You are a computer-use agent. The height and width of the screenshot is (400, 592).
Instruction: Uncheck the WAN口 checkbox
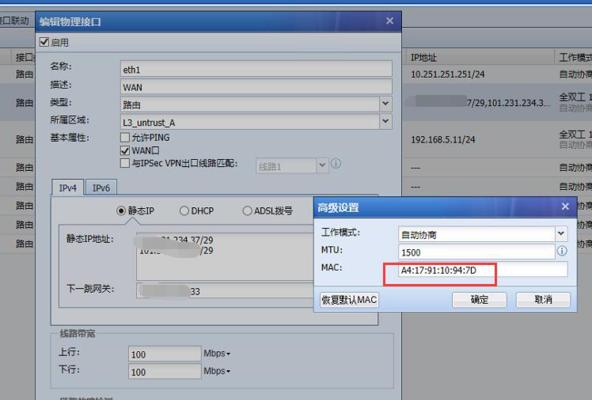click(125, 150)
